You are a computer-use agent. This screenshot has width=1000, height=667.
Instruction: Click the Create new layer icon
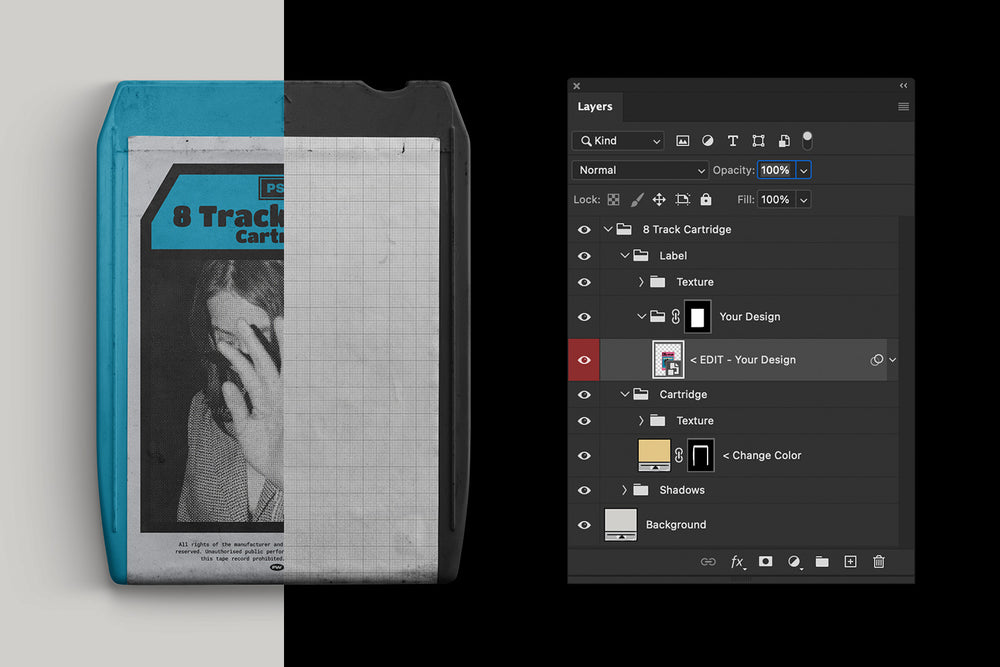850,562
